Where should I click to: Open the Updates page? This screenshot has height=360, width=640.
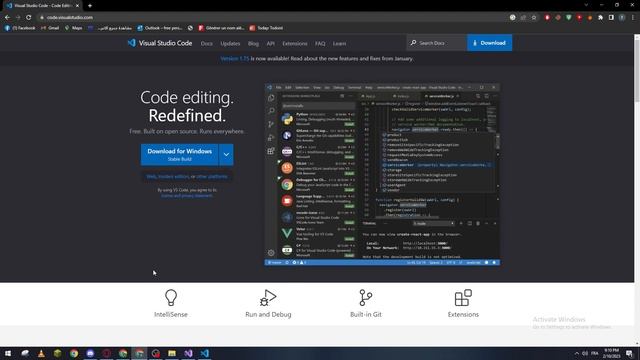click(x=230, y=43)
